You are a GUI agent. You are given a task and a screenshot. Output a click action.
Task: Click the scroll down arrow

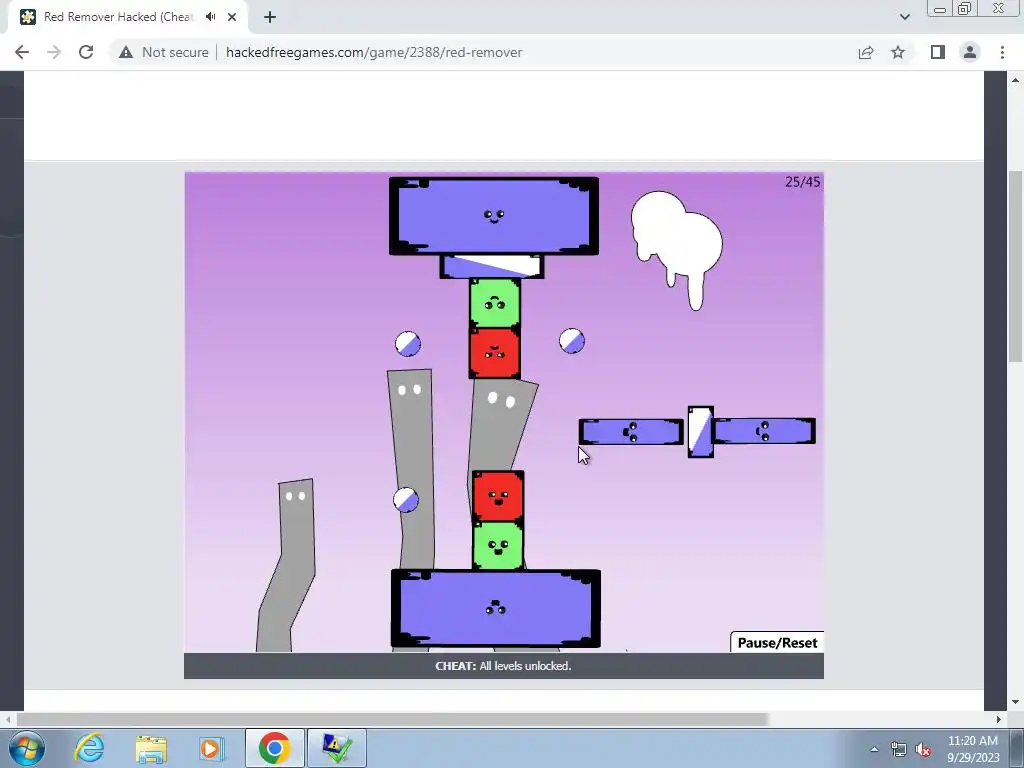point(1015,703)
